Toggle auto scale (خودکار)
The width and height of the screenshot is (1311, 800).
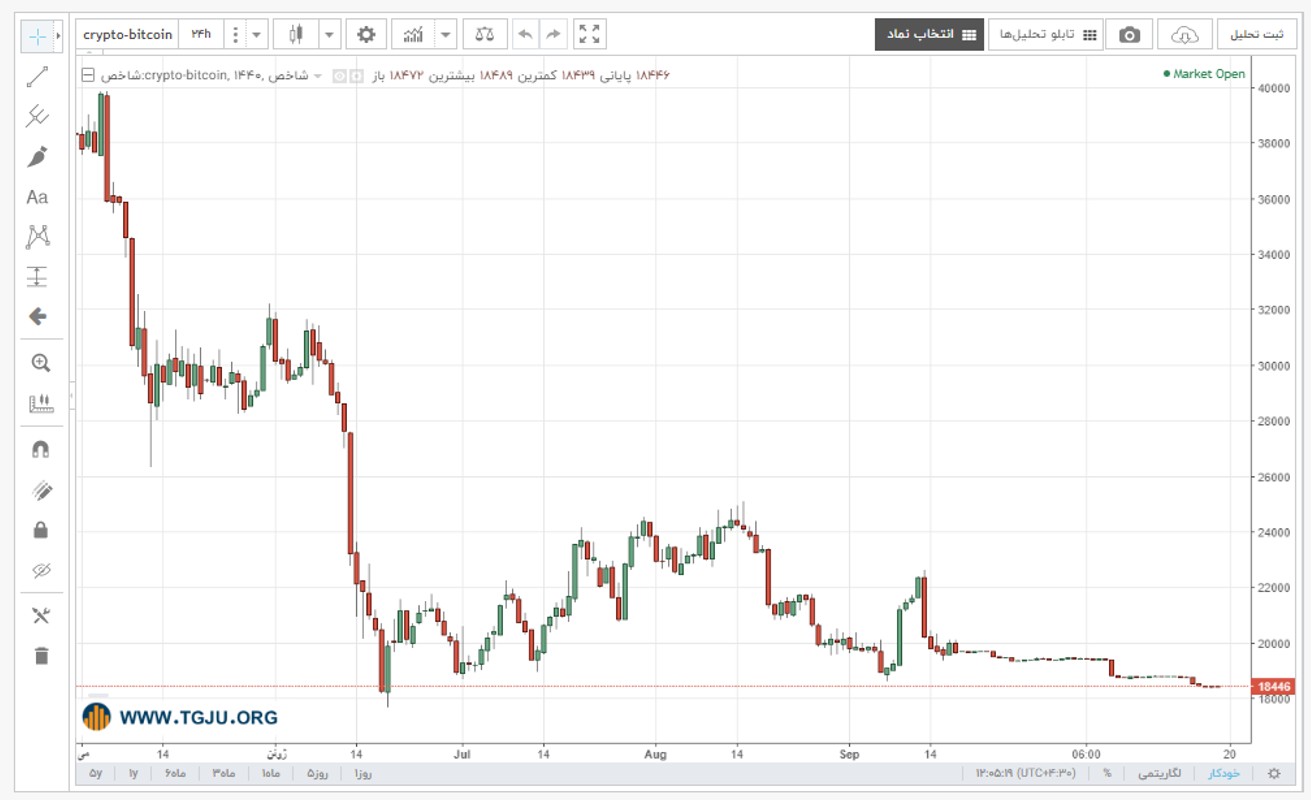[1224, 773]
